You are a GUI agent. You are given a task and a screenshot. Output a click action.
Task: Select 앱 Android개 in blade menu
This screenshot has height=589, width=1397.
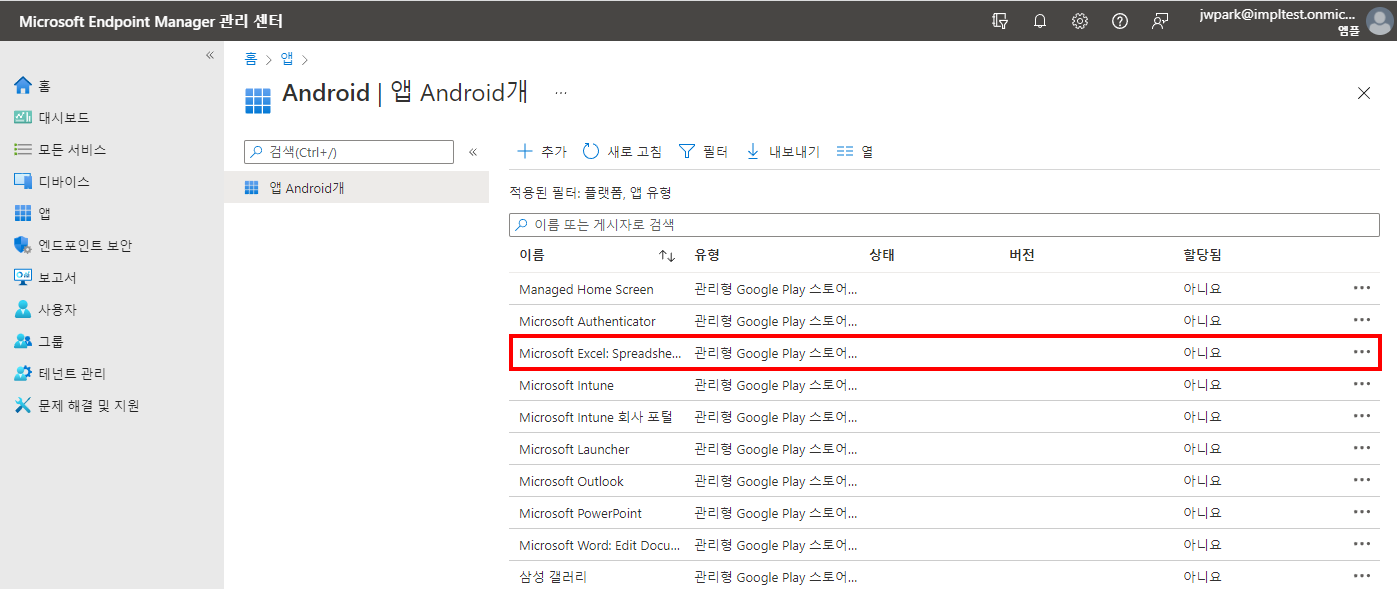tap(357, 188)
